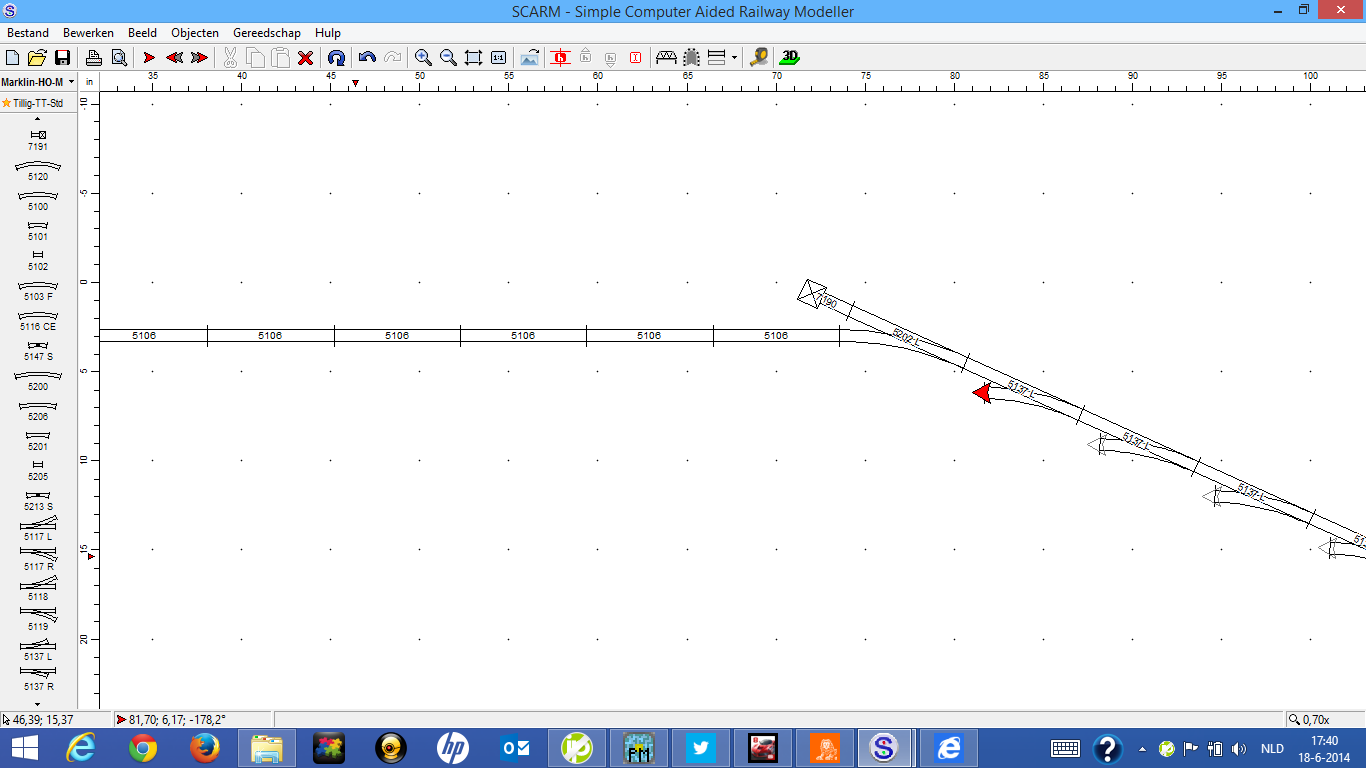1366x768 pixels.
Task: Open the Gereedschap menu
Action: pyautogui.click(x=267, y=33)
